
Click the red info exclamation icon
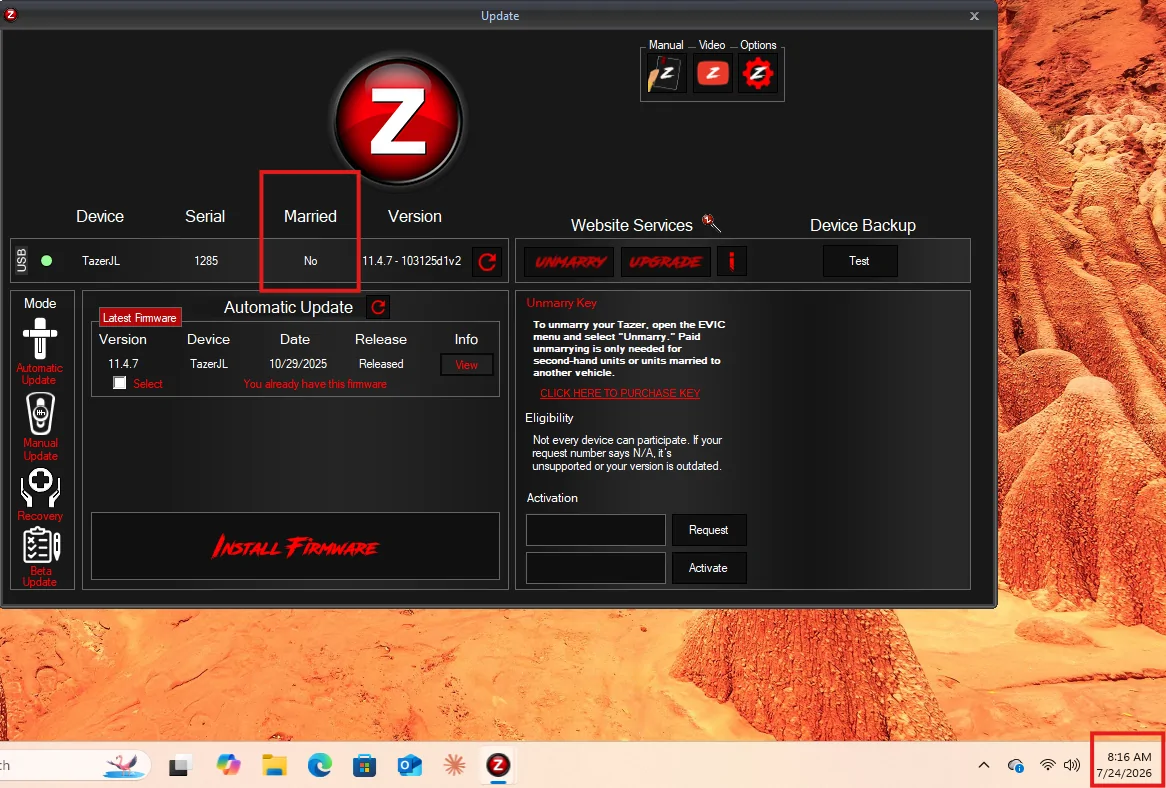tap(732, 261)
